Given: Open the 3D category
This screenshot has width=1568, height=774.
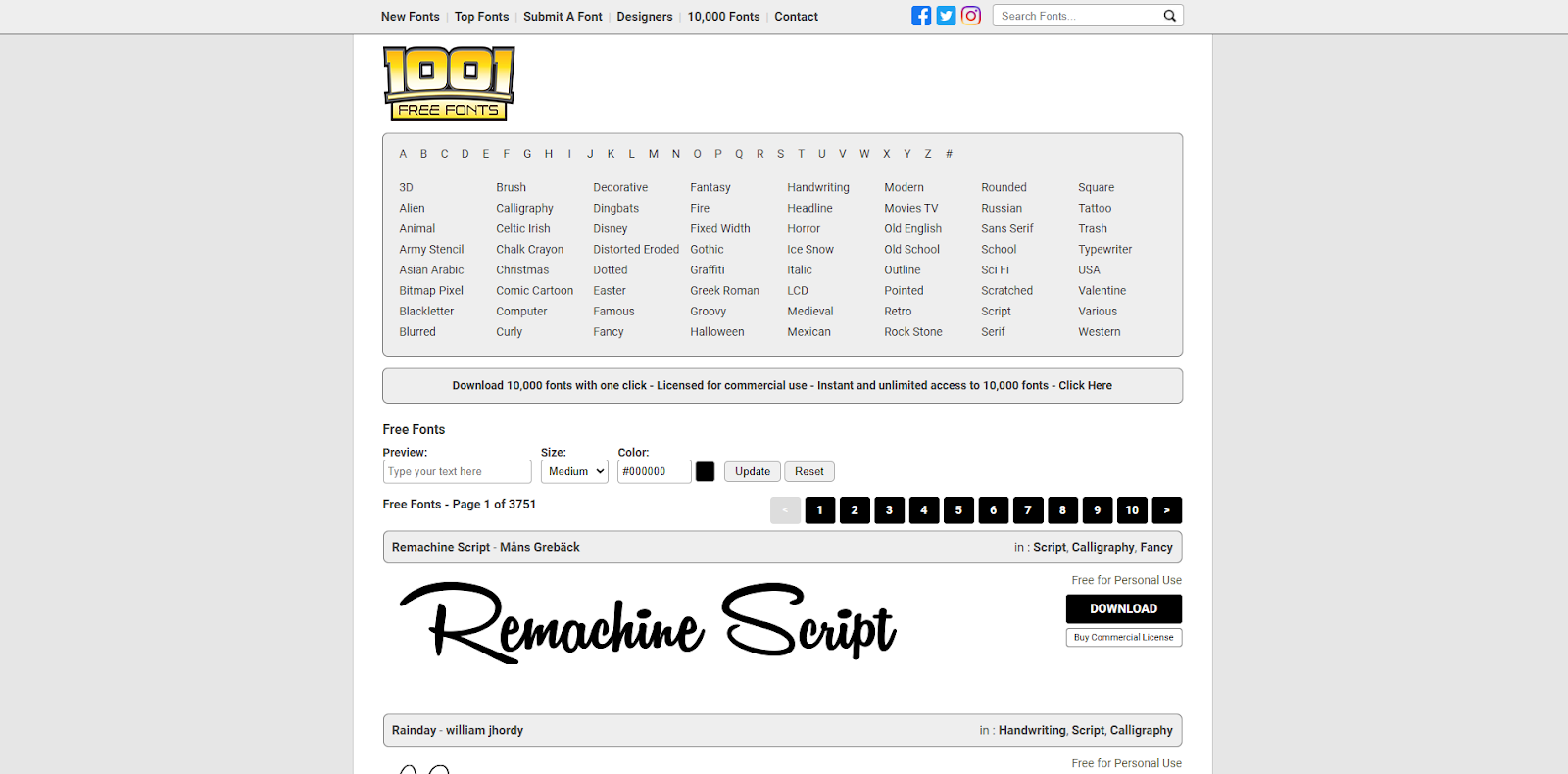Looking at the screenshot, I should (406, 187).
